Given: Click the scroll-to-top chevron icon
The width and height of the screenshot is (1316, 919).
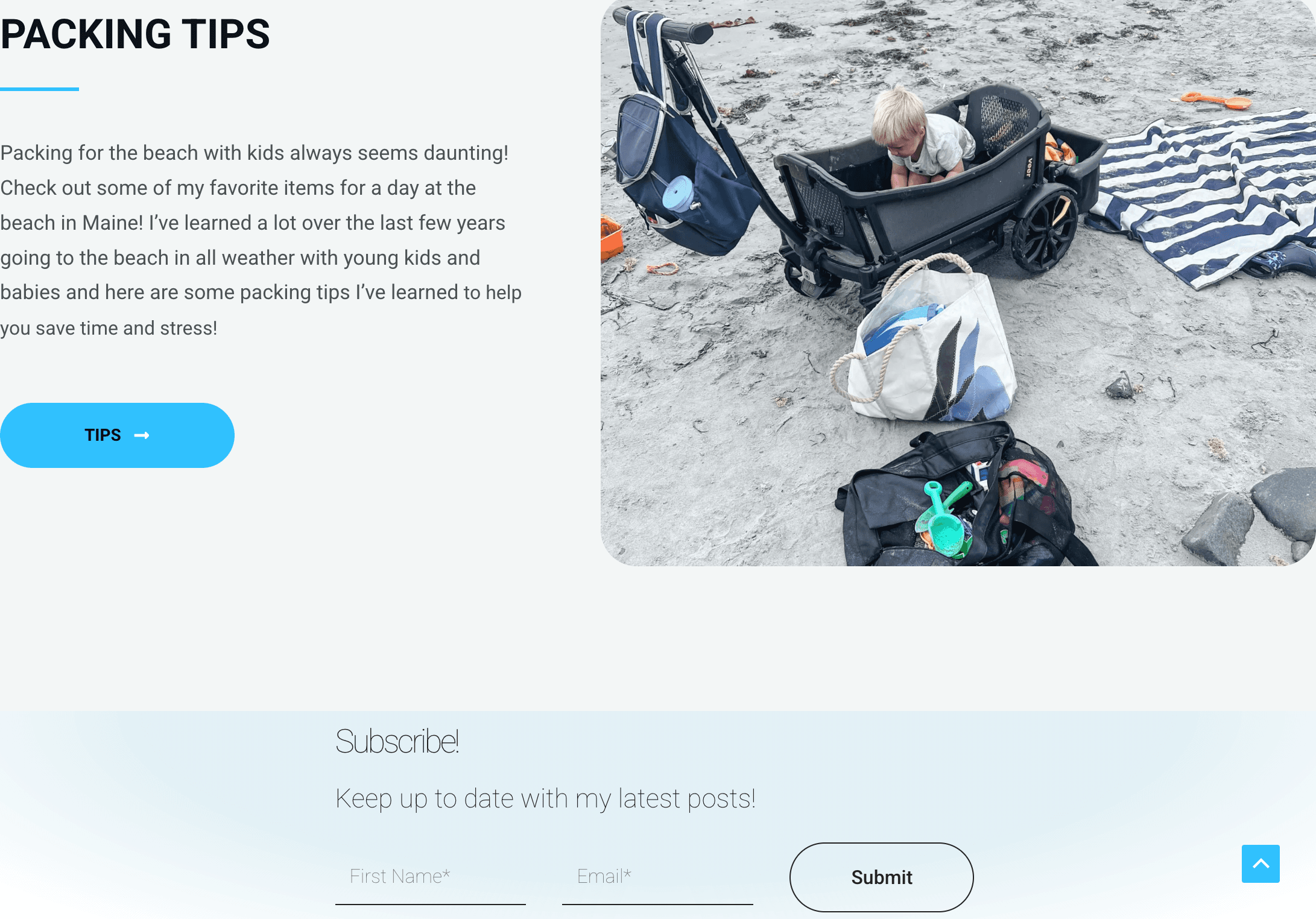Looking at the screenshot, I should (x=1261, y=864).
